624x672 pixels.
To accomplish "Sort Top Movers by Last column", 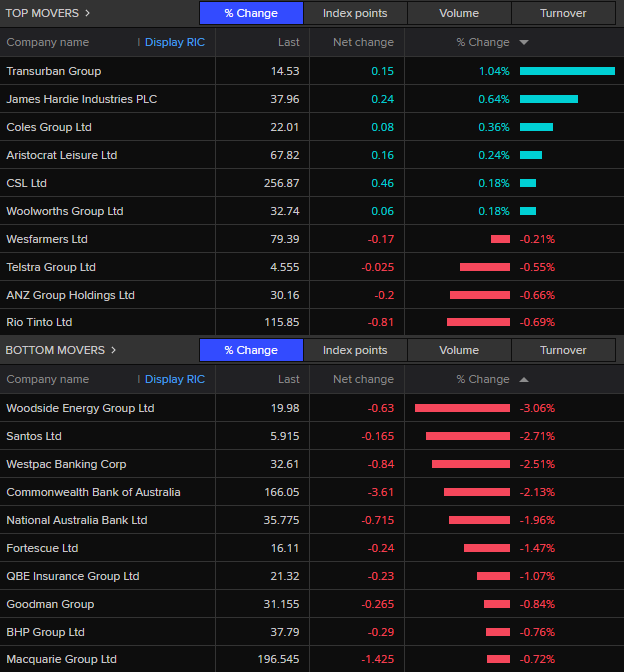I will (288, 42).
